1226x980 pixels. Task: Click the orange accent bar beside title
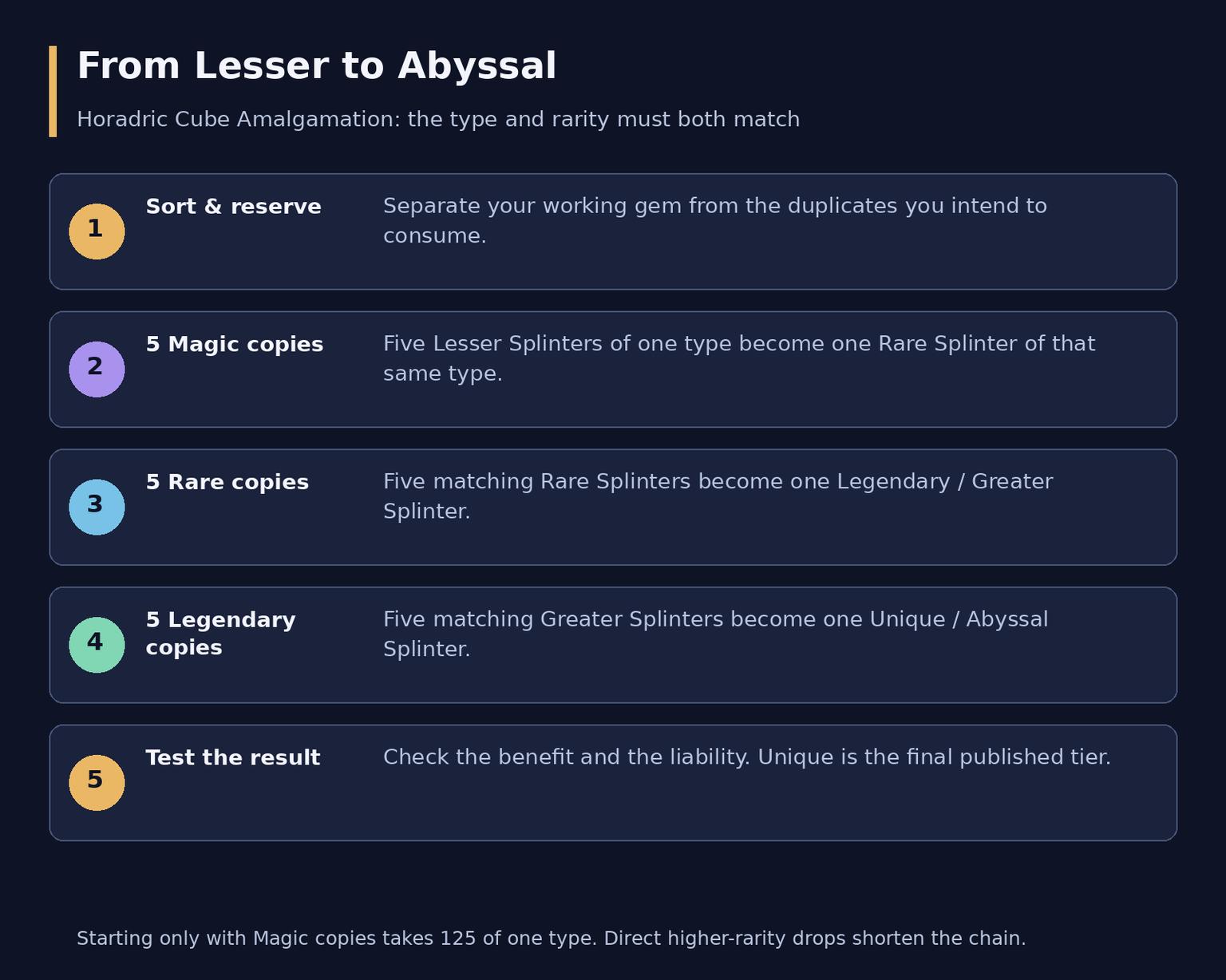tap(53, 92)
